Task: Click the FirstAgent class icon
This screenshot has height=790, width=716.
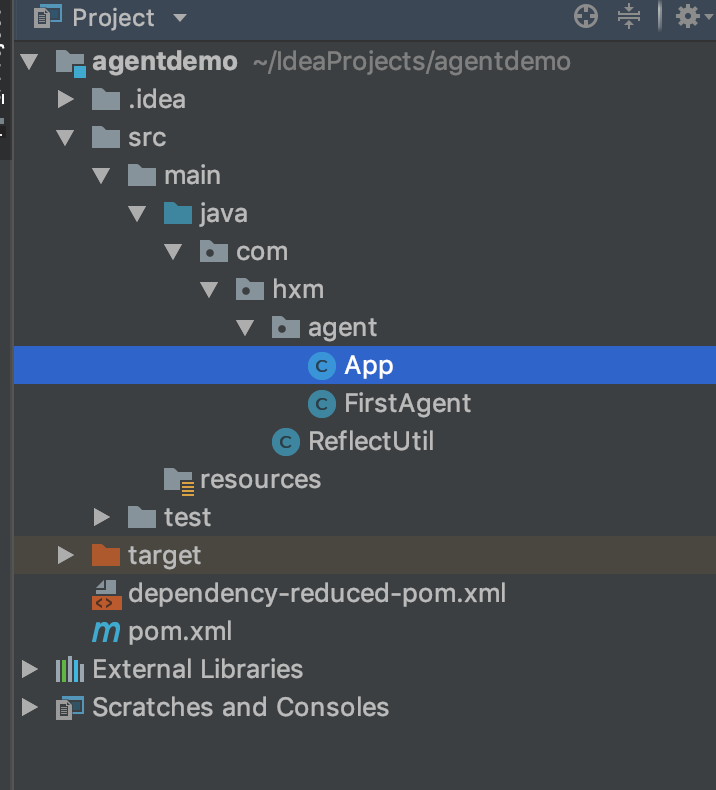Action: tap(321, 404)
